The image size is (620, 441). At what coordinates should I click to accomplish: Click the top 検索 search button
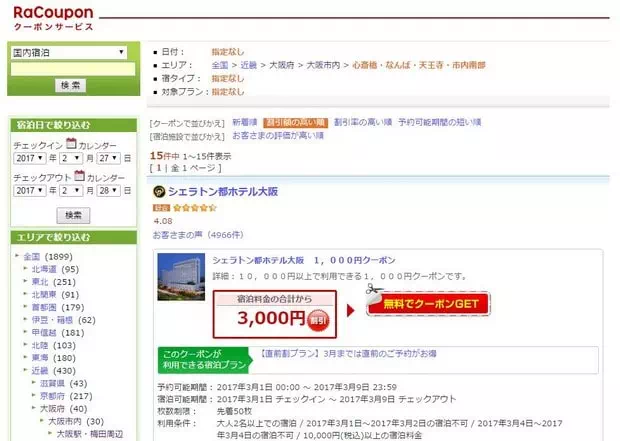tap(70, 85)
